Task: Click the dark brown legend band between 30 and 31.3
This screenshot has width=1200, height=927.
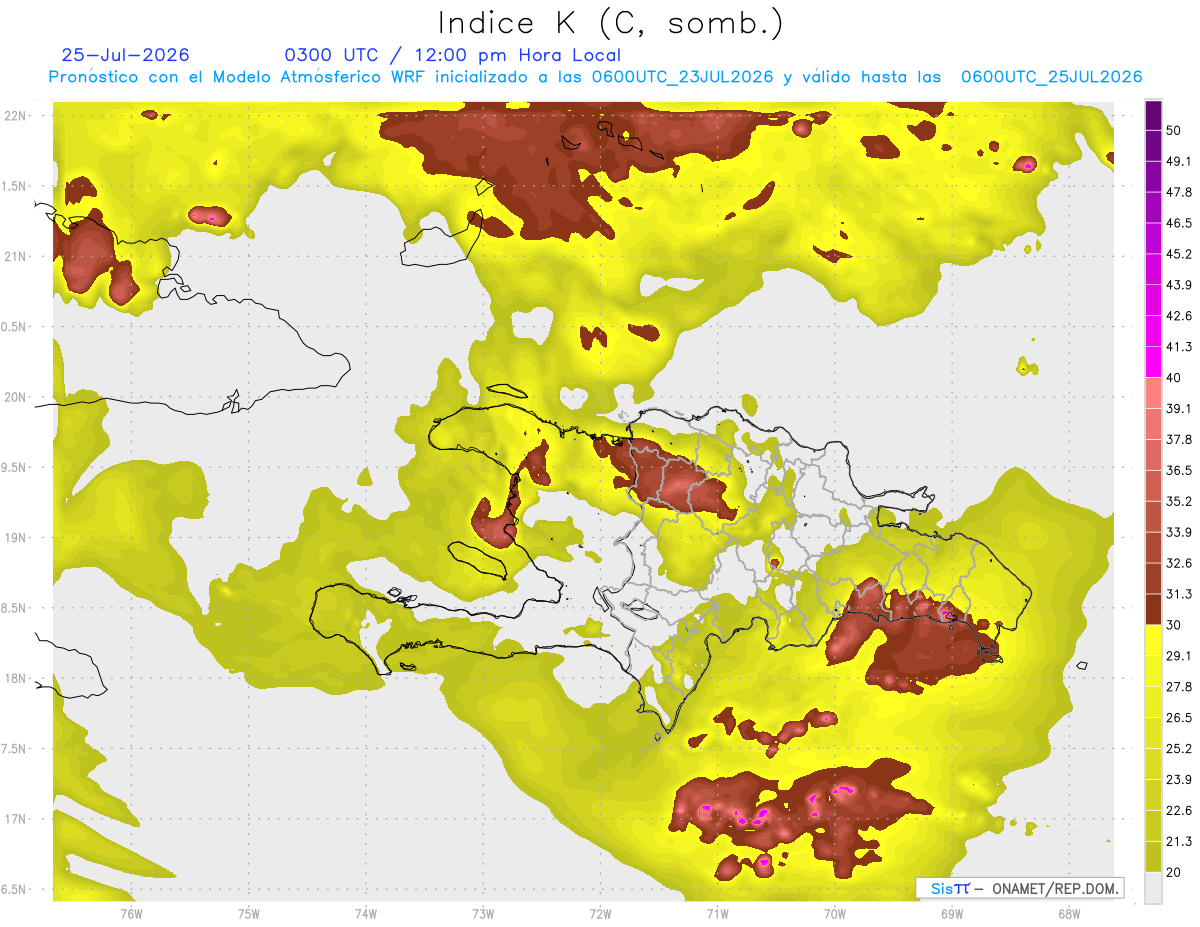Action: click(x=1153, y=609)
